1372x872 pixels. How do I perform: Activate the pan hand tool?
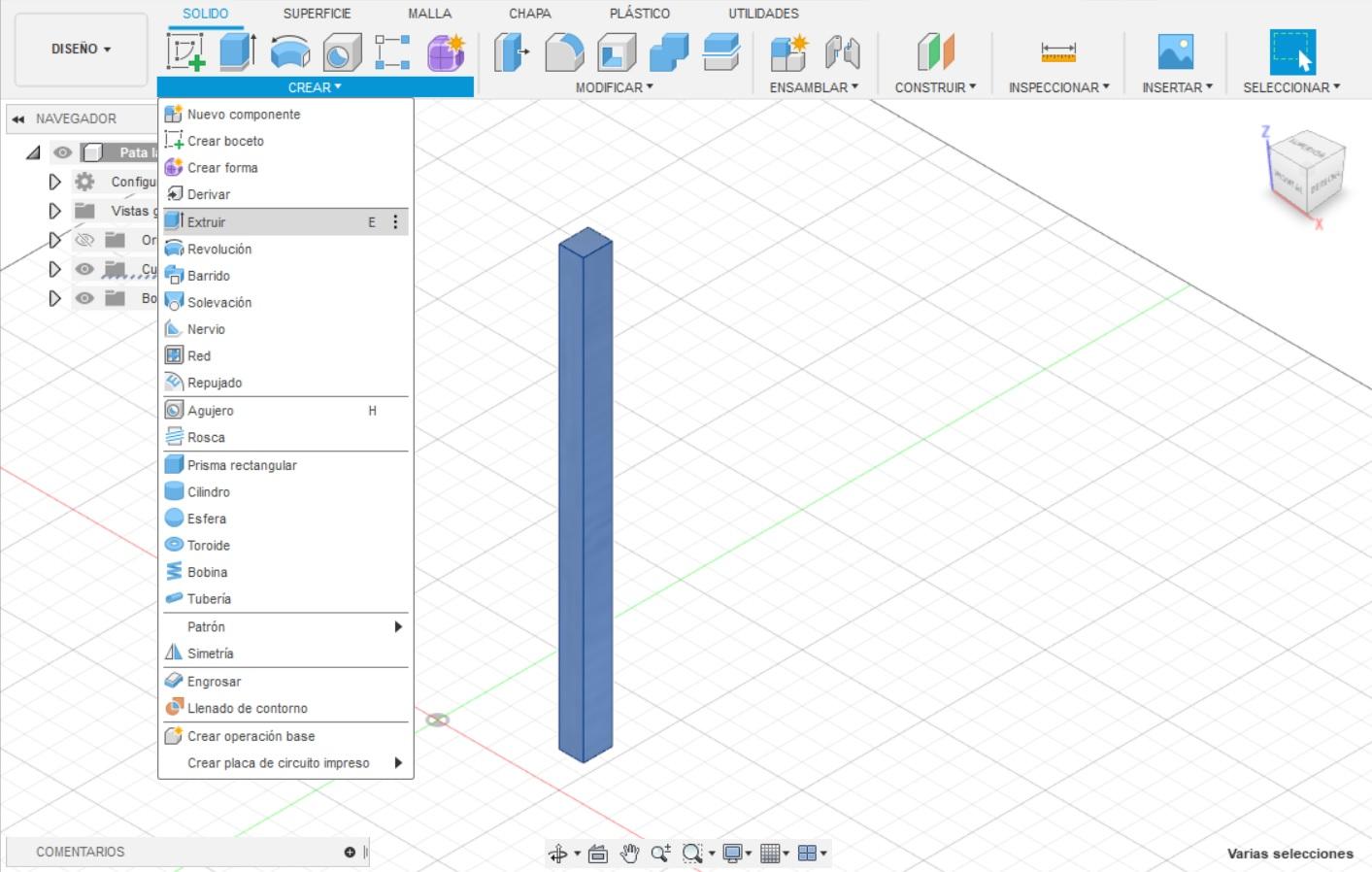click(629, 854)
